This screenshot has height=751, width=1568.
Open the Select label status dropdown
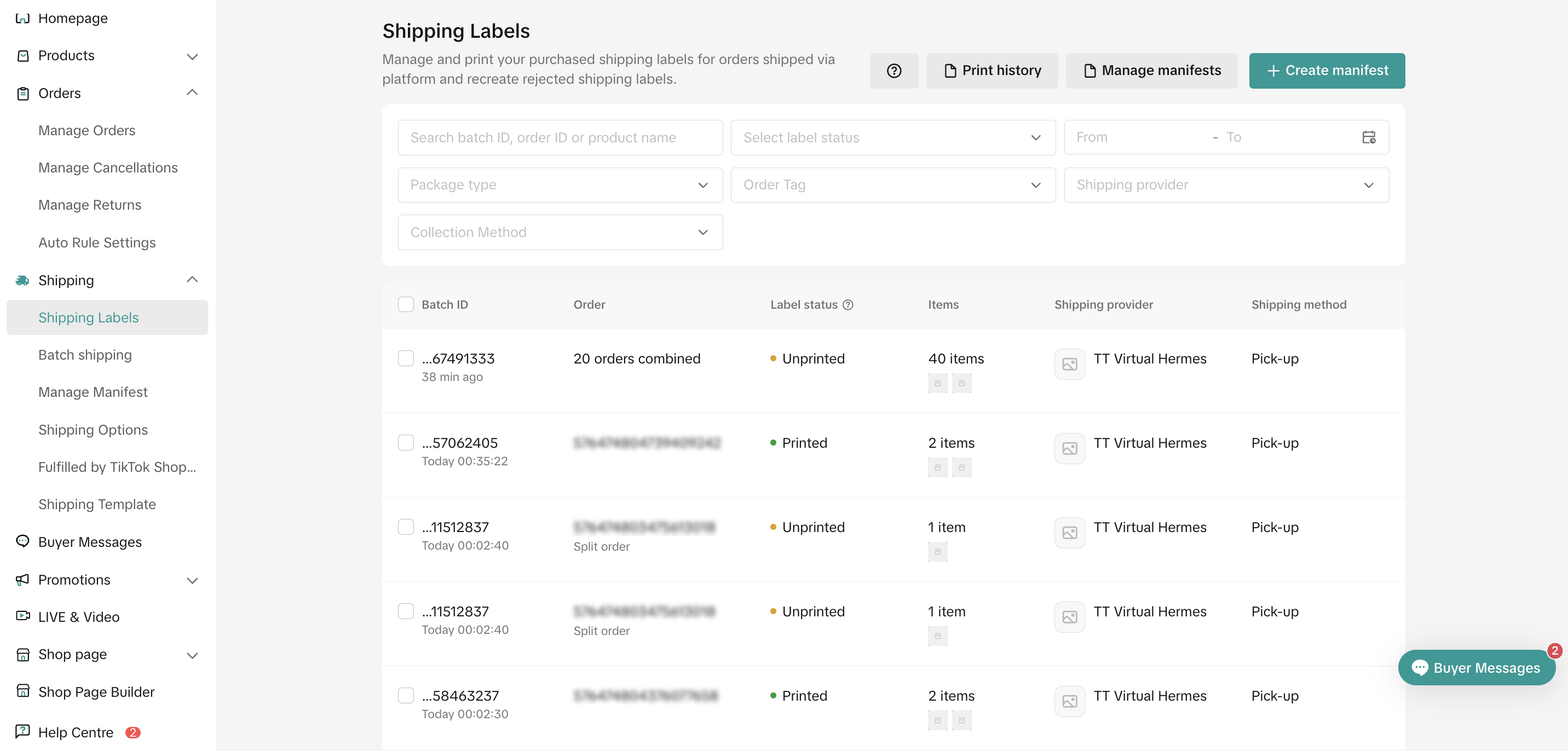(892, 137)
